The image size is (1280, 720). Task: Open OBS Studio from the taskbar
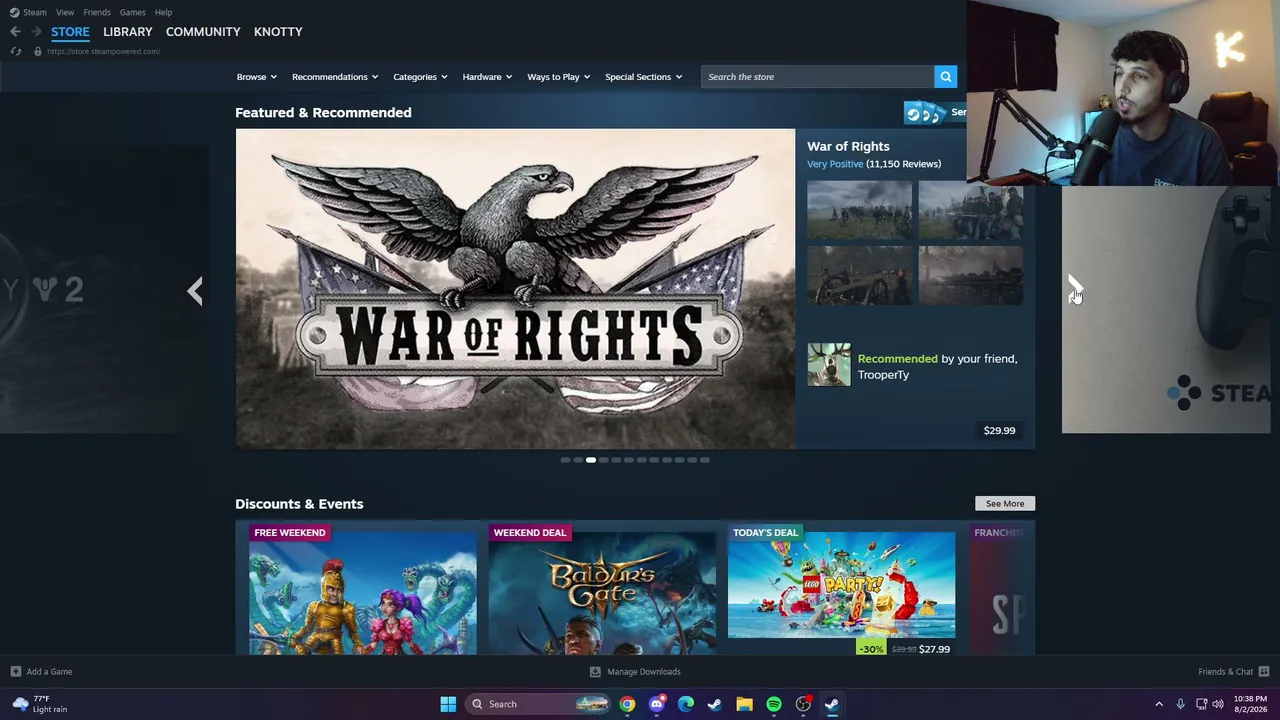803,704
